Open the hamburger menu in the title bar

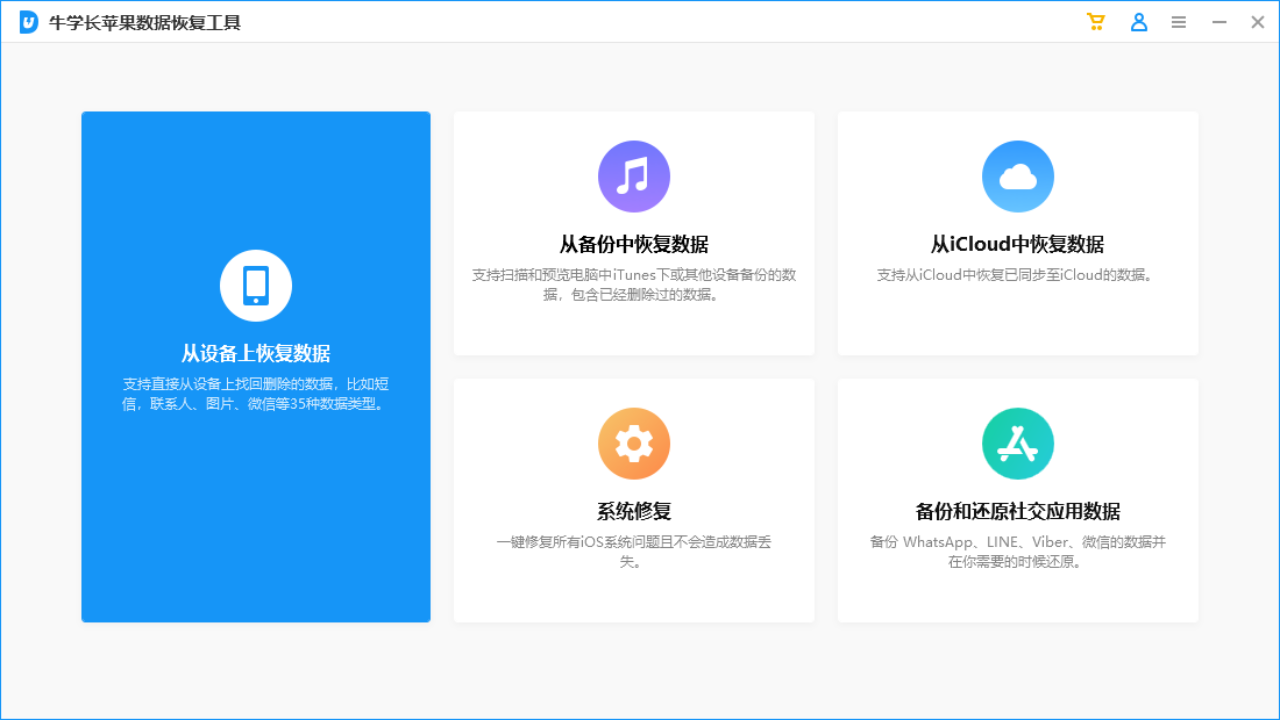[x=1178, y=21]
